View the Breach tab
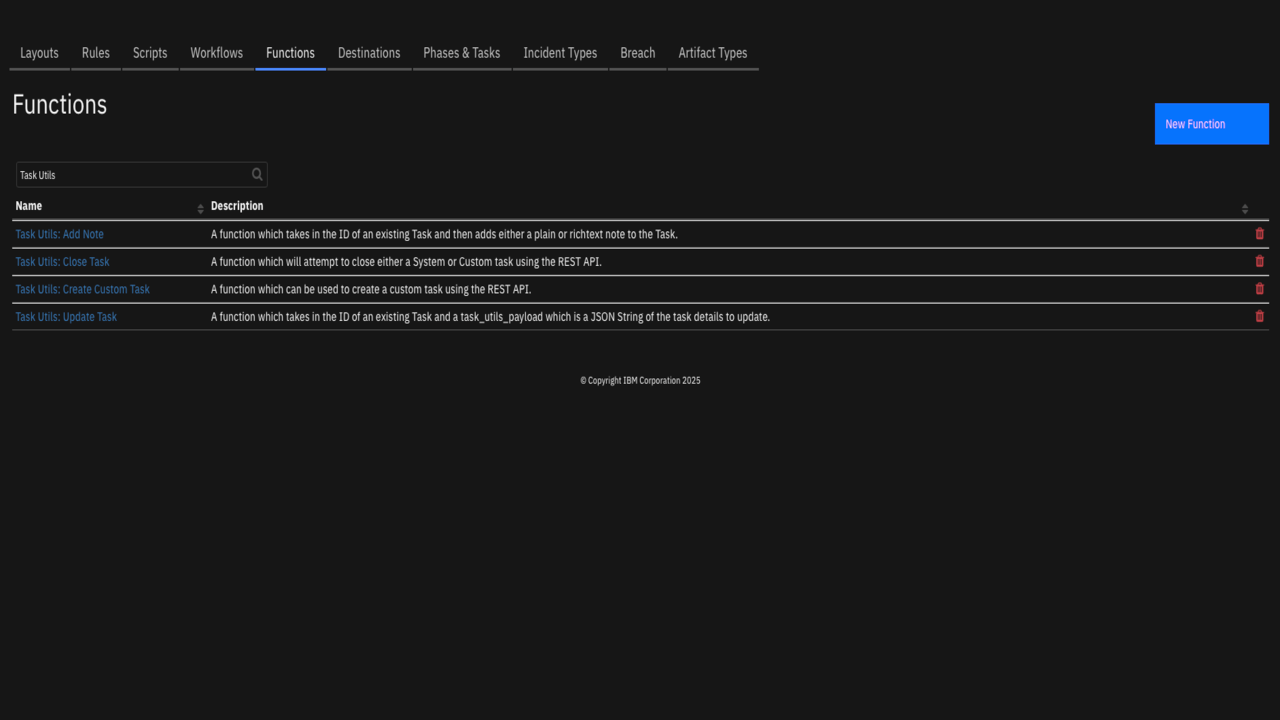This screenshot has width=1280, height=720. point(638,53)
